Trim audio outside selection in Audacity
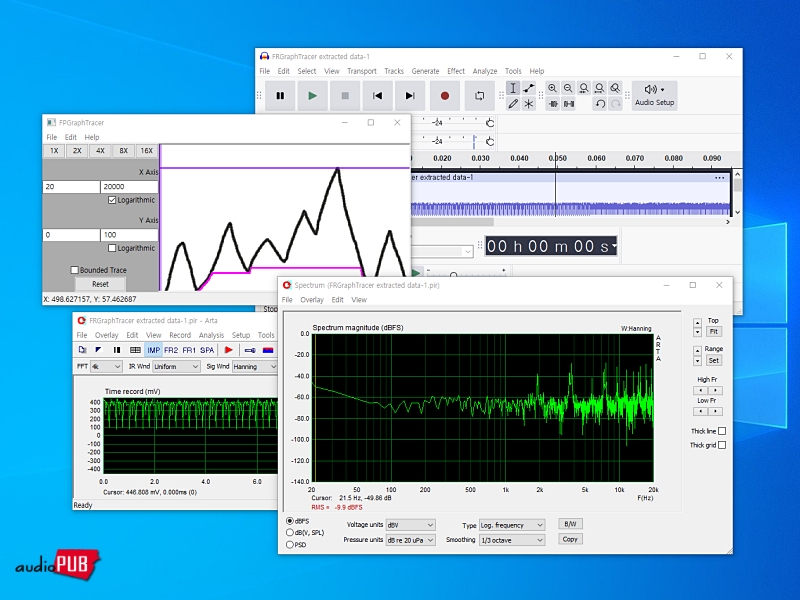 click(553, 104)
